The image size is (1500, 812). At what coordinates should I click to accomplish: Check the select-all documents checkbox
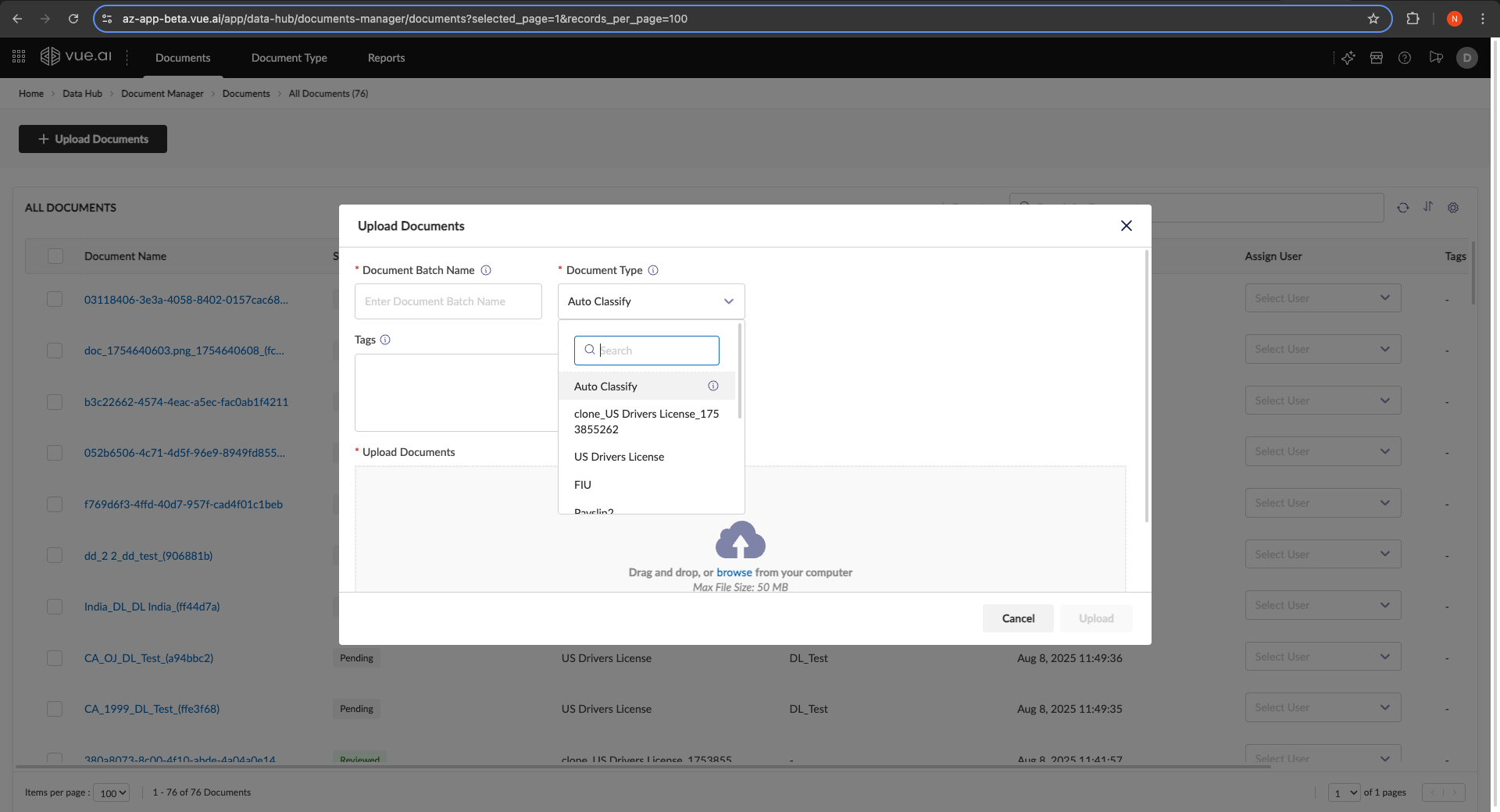[55, 255]
